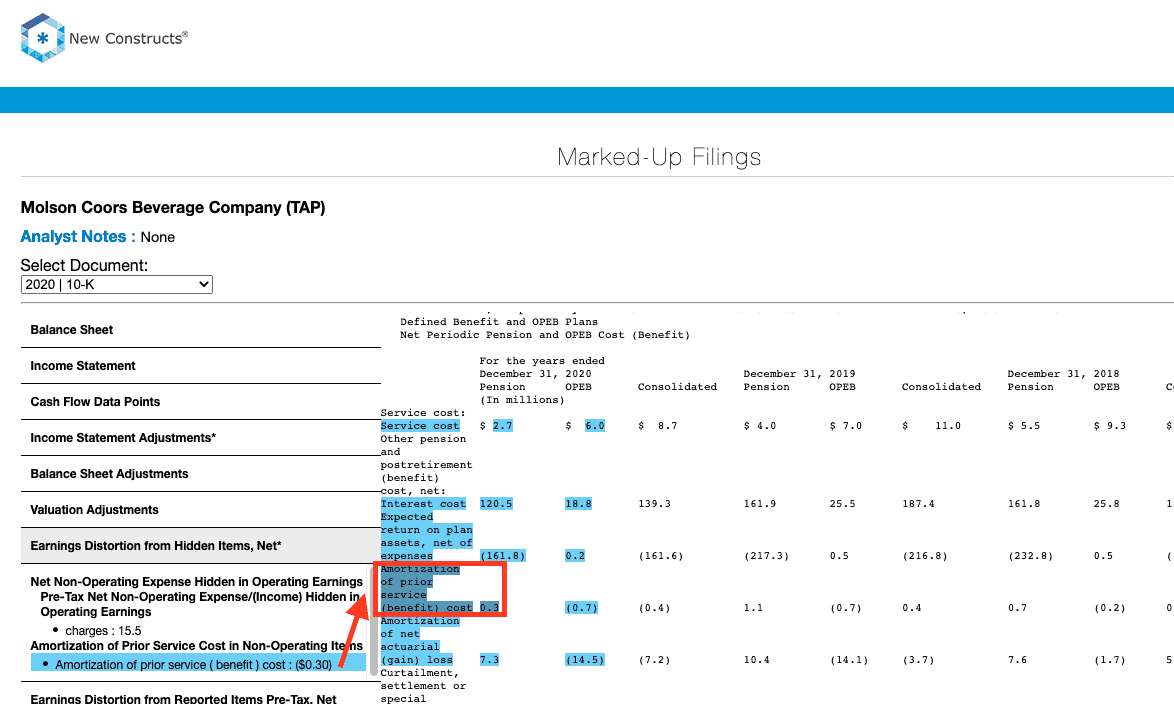
Task: Click the Expected return on plan assets label
Action: coord(427,536)
